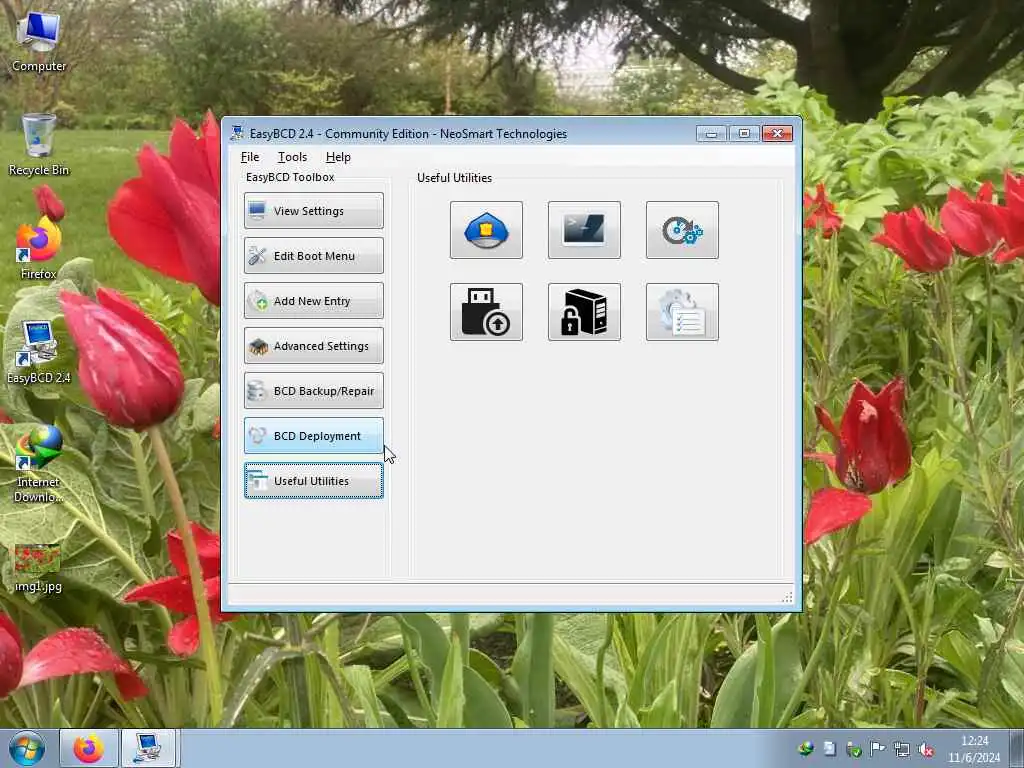Click the shield device tray icon
This screenshot has height=768, width=1024.
click(x=853, y=749)
